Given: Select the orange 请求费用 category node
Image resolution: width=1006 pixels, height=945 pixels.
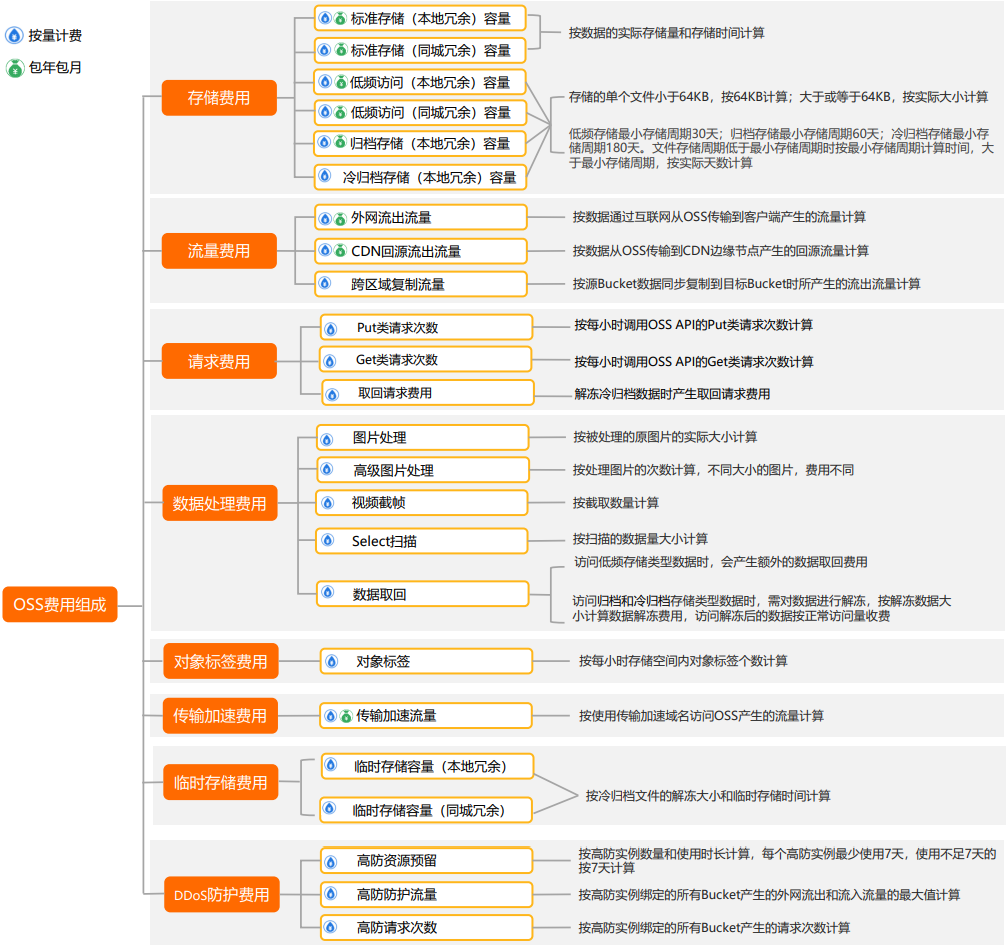Looking at the screenshot, I should tap(219, 361).
